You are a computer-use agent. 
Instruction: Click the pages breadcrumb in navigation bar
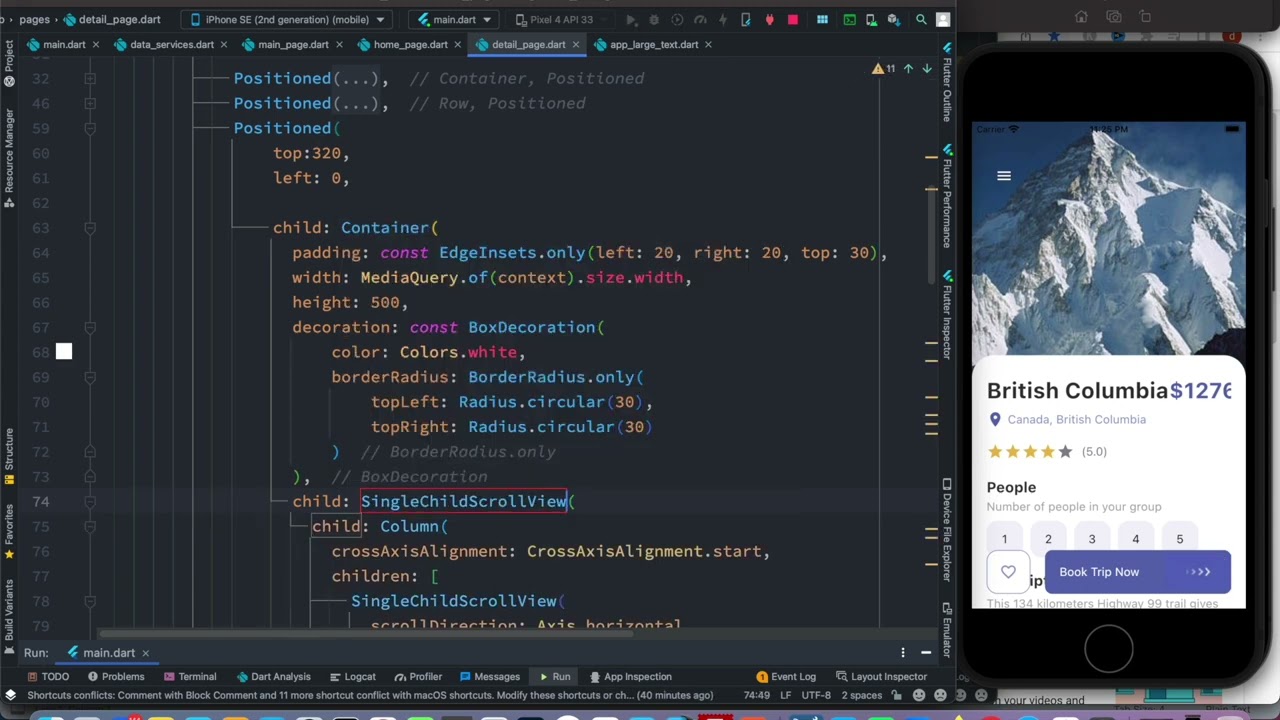point(34,19)
